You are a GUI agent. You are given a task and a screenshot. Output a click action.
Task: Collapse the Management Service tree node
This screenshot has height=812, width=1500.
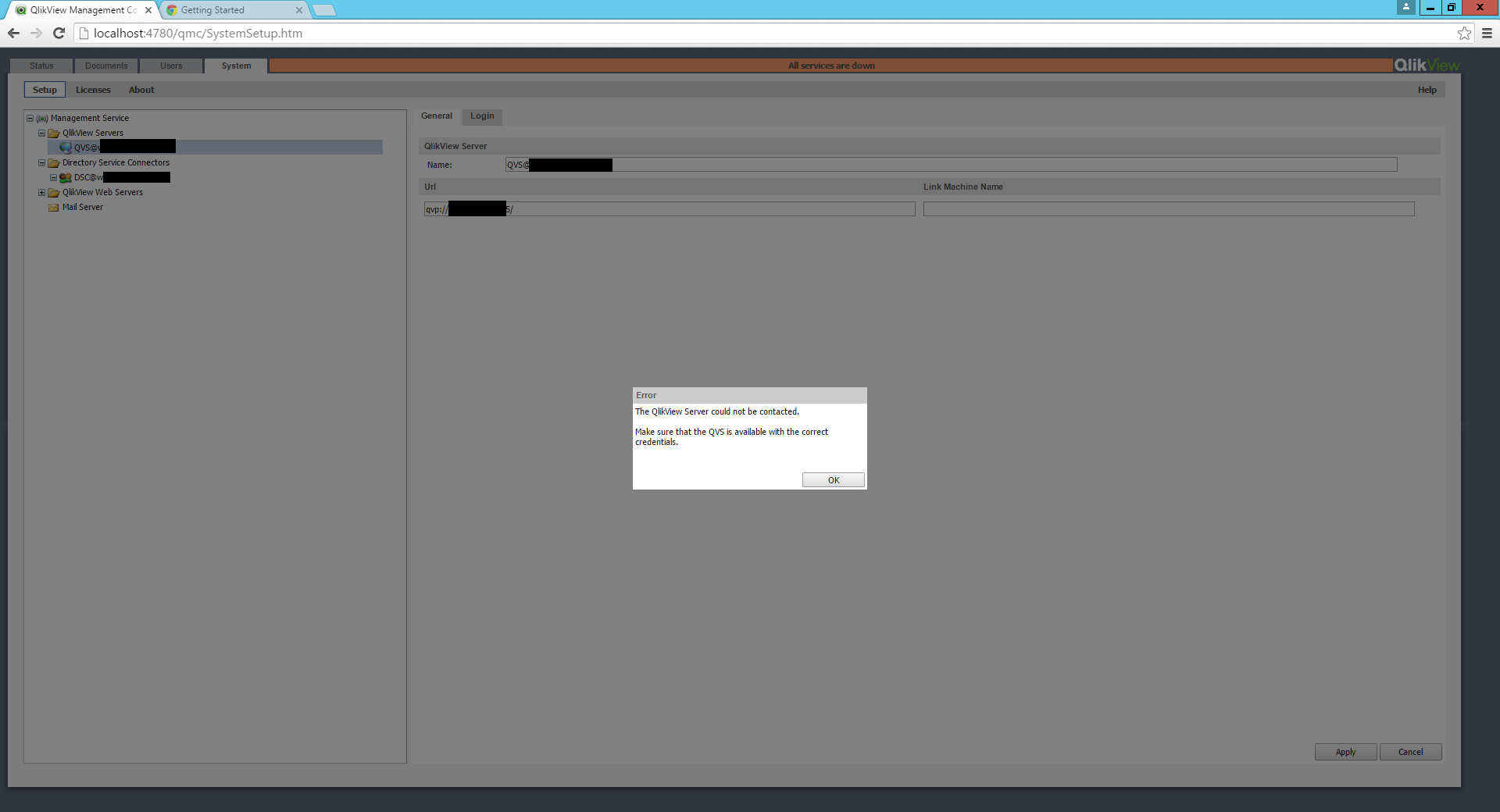coord(30,119)
